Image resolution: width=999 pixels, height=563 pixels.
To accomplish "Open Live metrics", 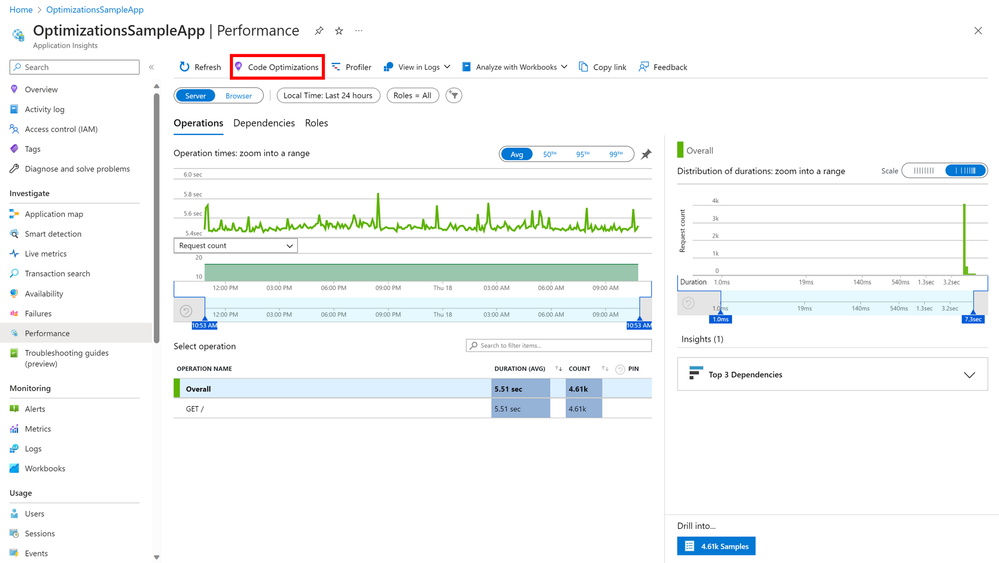I will coord(45,253).
